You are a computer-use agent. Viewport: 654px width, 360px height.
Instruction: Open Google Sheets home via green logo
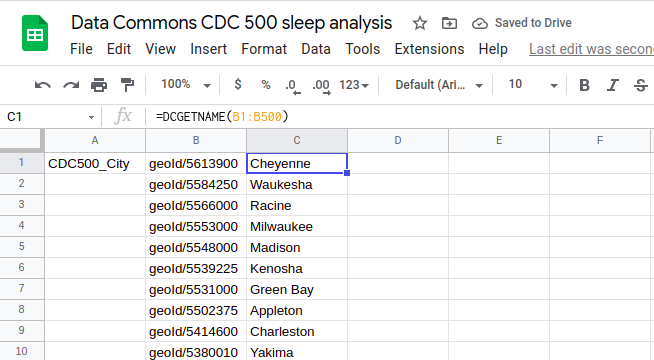click(x=35, y=33)
